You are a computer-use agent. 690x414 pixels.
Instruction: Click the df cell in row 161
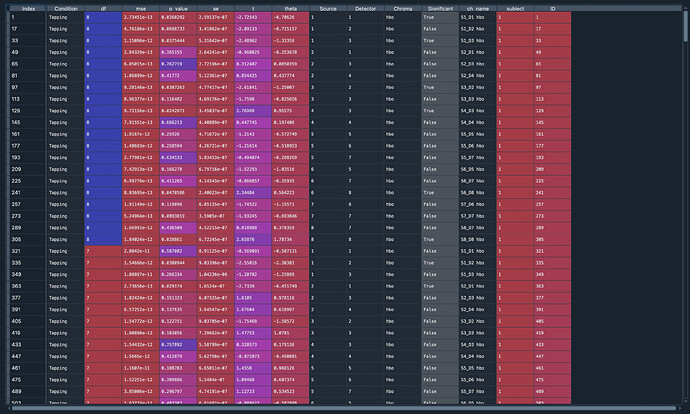[103, 134]
